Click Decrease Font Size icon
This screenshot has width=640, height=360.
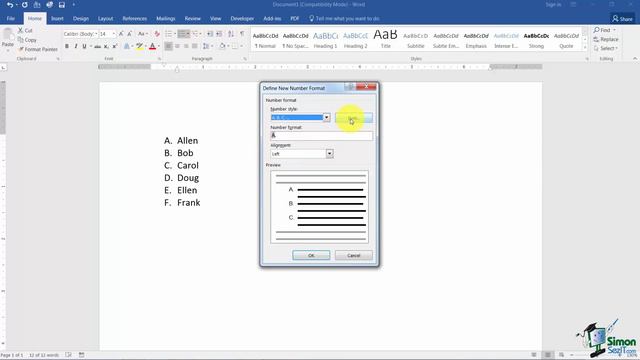click(x=129, y=34)
